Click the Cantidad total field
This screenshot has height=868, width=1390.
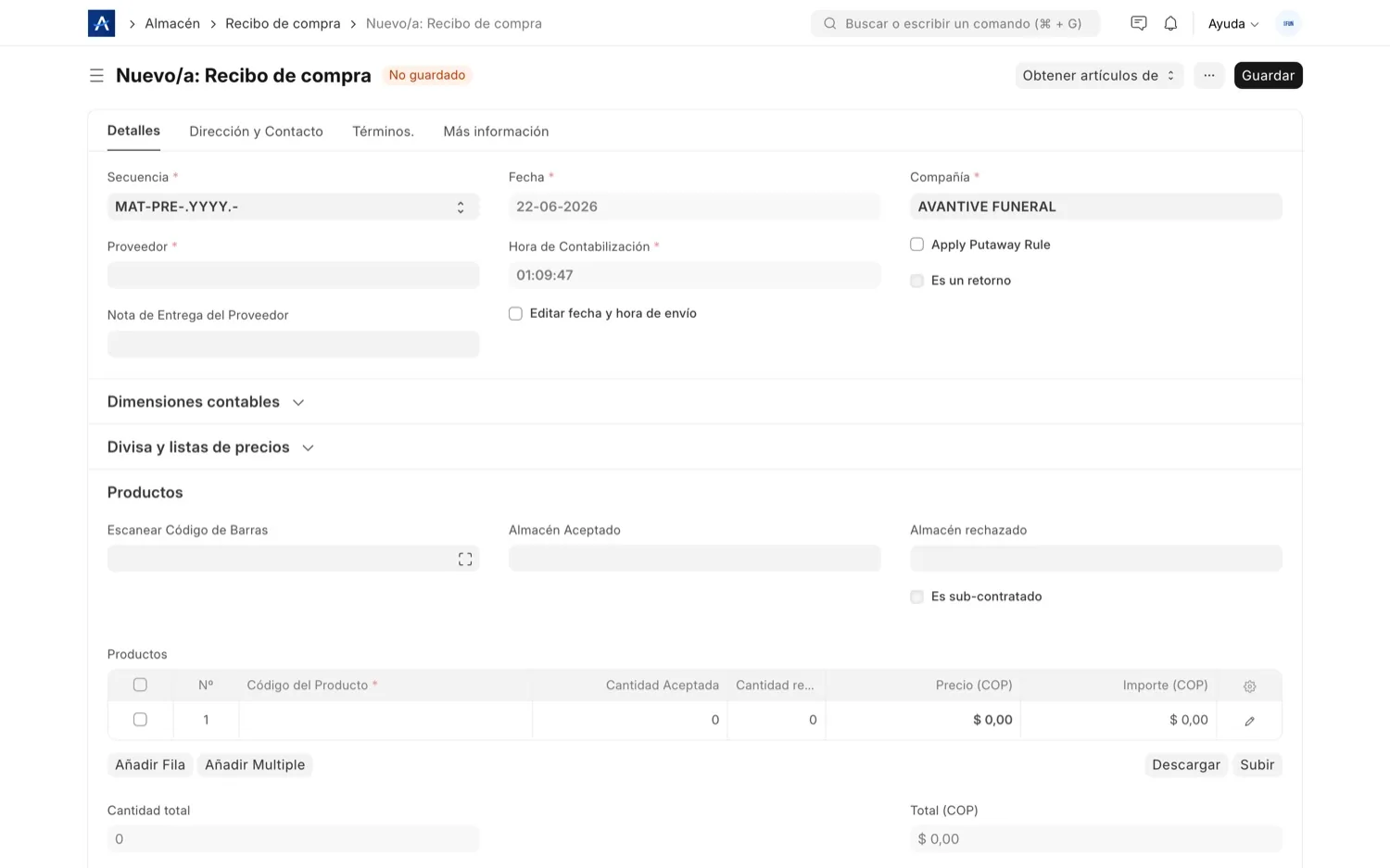[x=293, y=838]
